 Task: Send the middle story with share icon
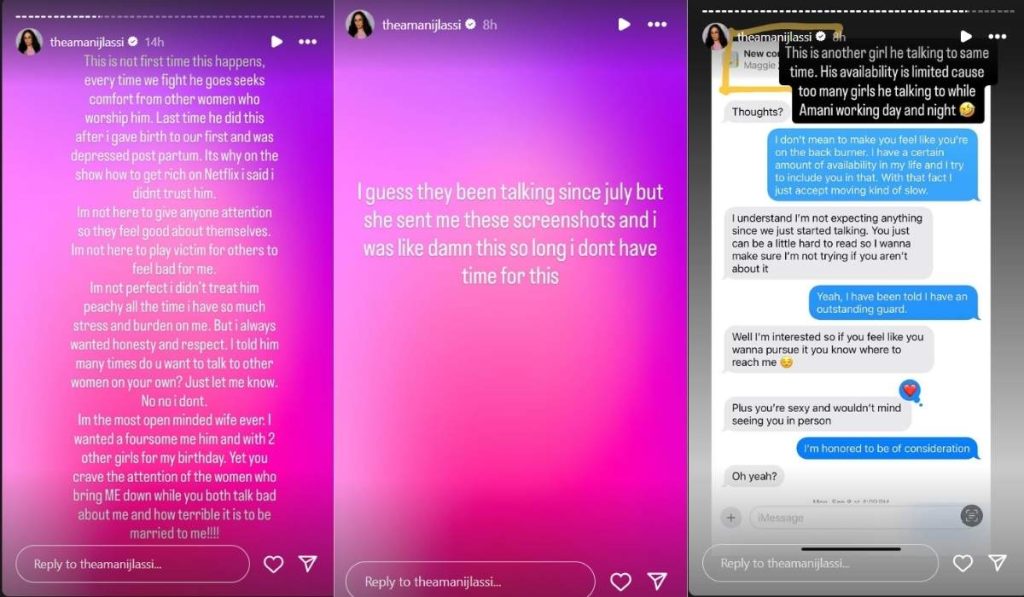click(x=657, y=580)
